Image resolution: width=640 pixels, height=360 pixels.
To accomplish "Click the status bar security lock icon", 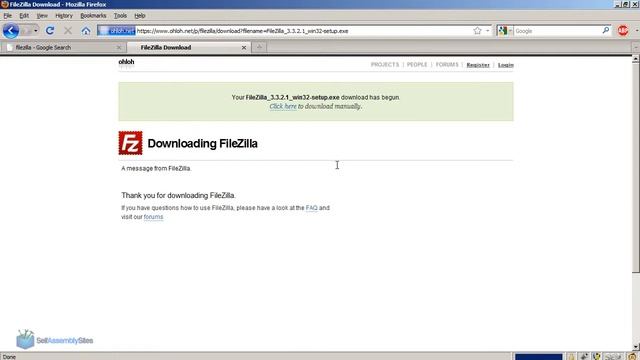I will pos(571,356).
